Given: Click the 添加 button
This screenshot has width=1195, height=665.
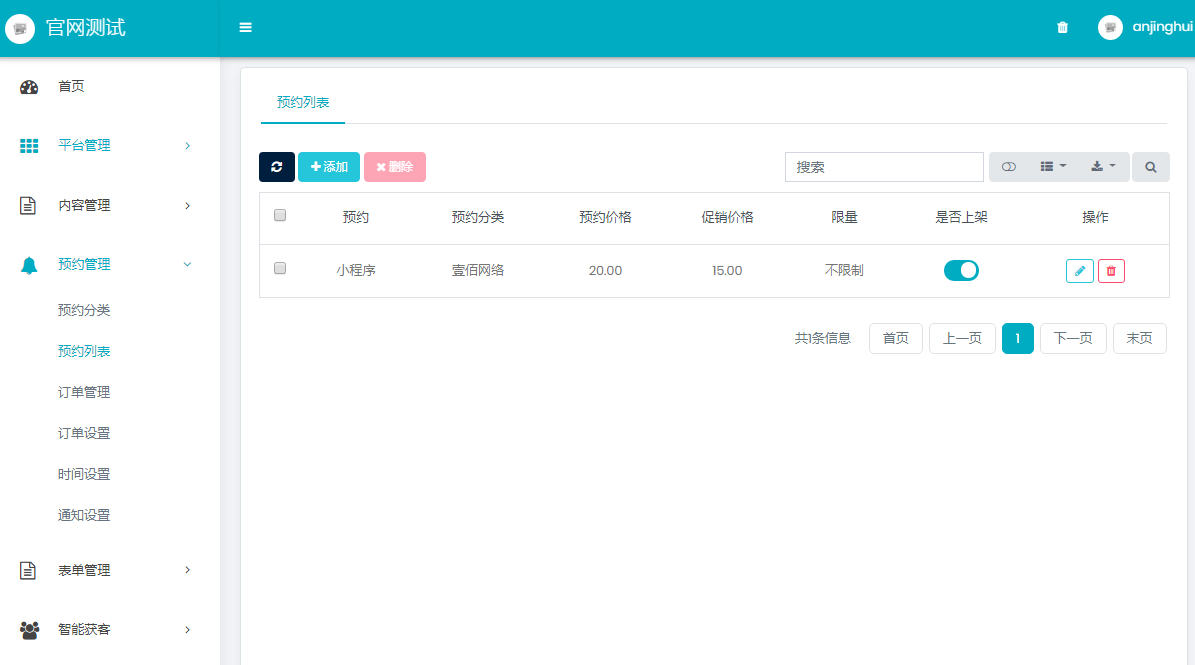Looking at the screenshot, I should click(329, 167).
